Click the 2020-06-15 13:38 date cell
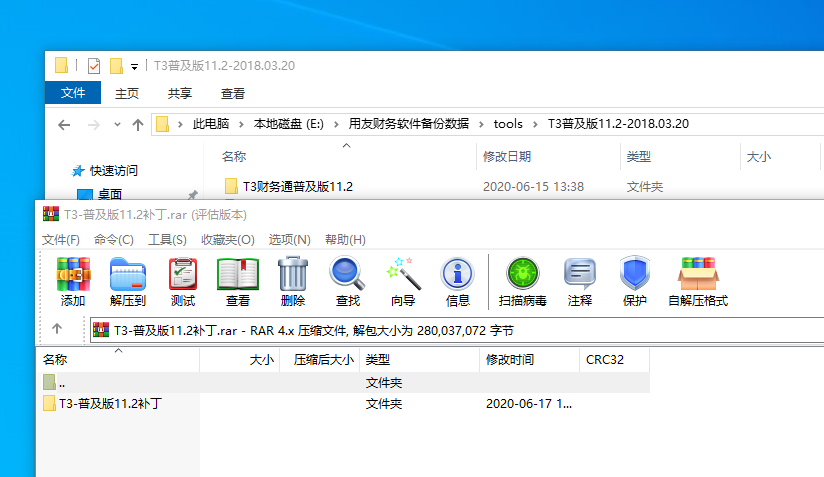The width and height of the screenshot is (824, 477). pyautogui.click(x=533, y=186)
